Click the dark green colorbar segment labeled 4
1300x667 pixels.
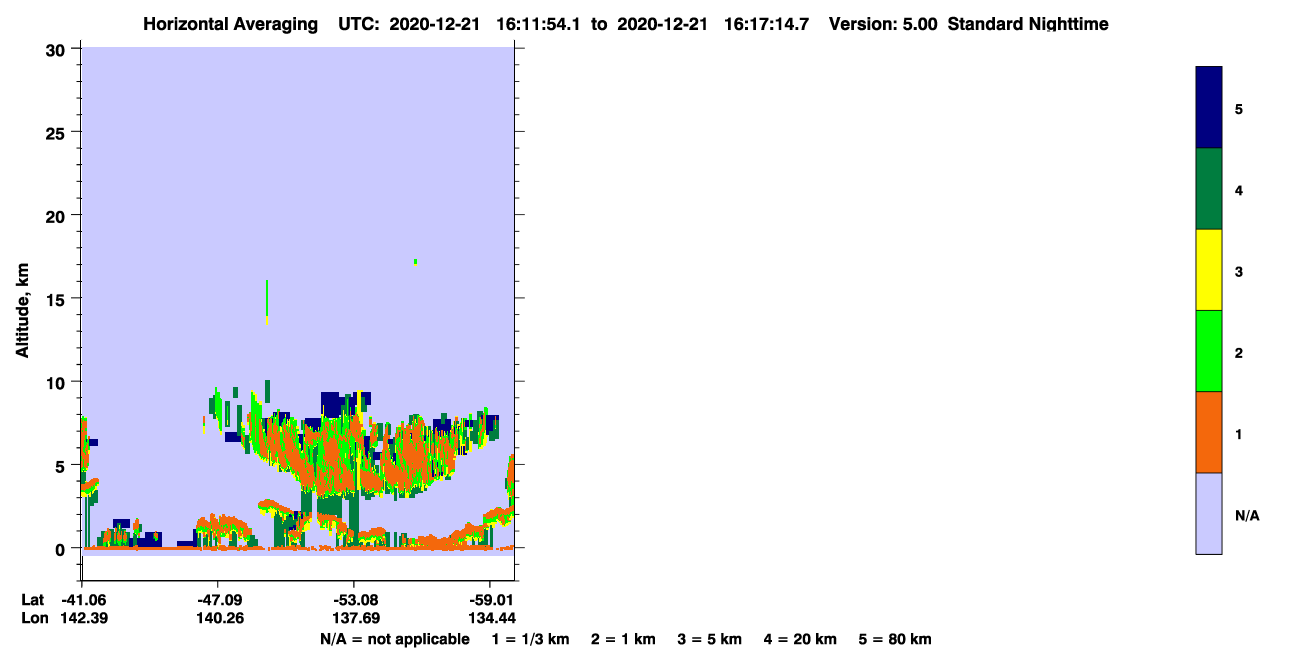click(x=1209, y=189)
